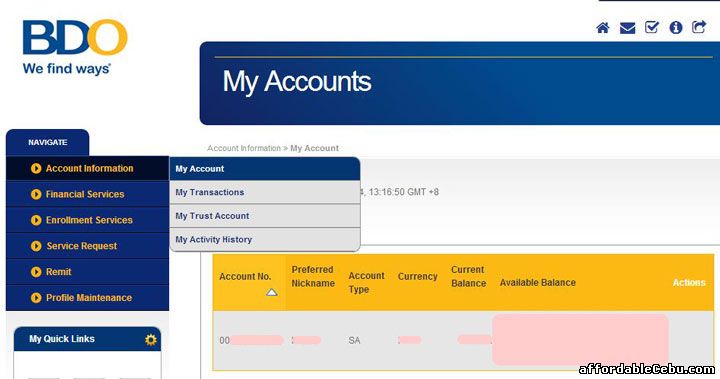This screenshot has height=379, width=720.
Task: Click the Currency column header
Action: [x=417, y=277]
